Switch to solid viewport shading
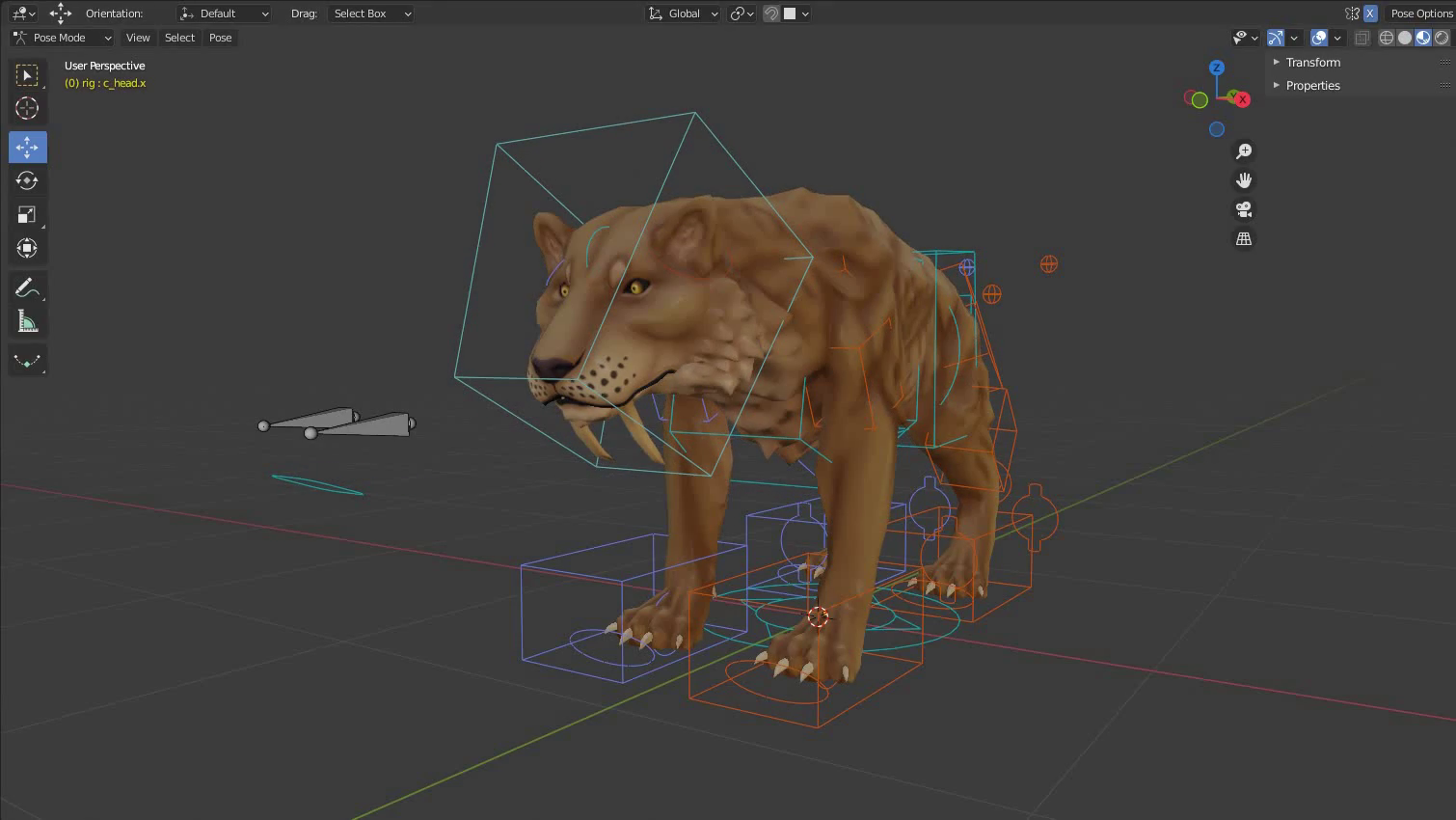Image resolution: width=1456 pixels, height=820 pixels. point(1405,38)
